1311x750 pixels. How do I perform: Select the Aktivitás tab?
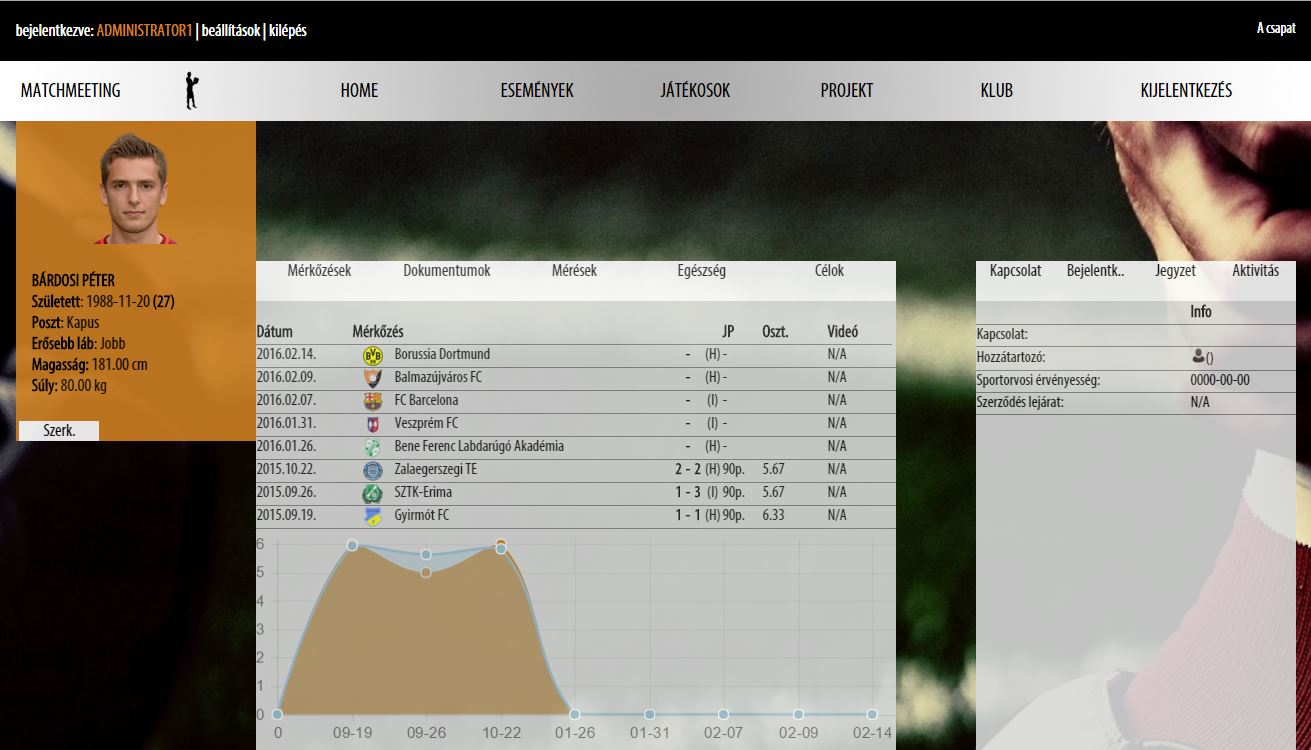pos(1255,271)
